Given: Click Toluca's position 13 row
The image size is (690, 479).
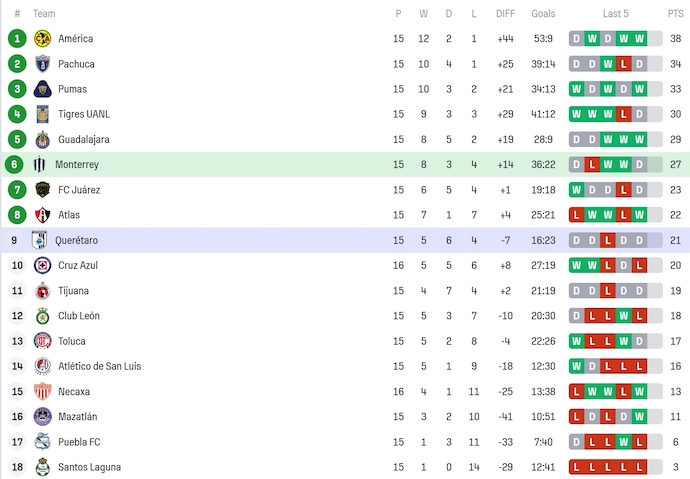Looking at the screenshot, I should click(x=345, y=341).
